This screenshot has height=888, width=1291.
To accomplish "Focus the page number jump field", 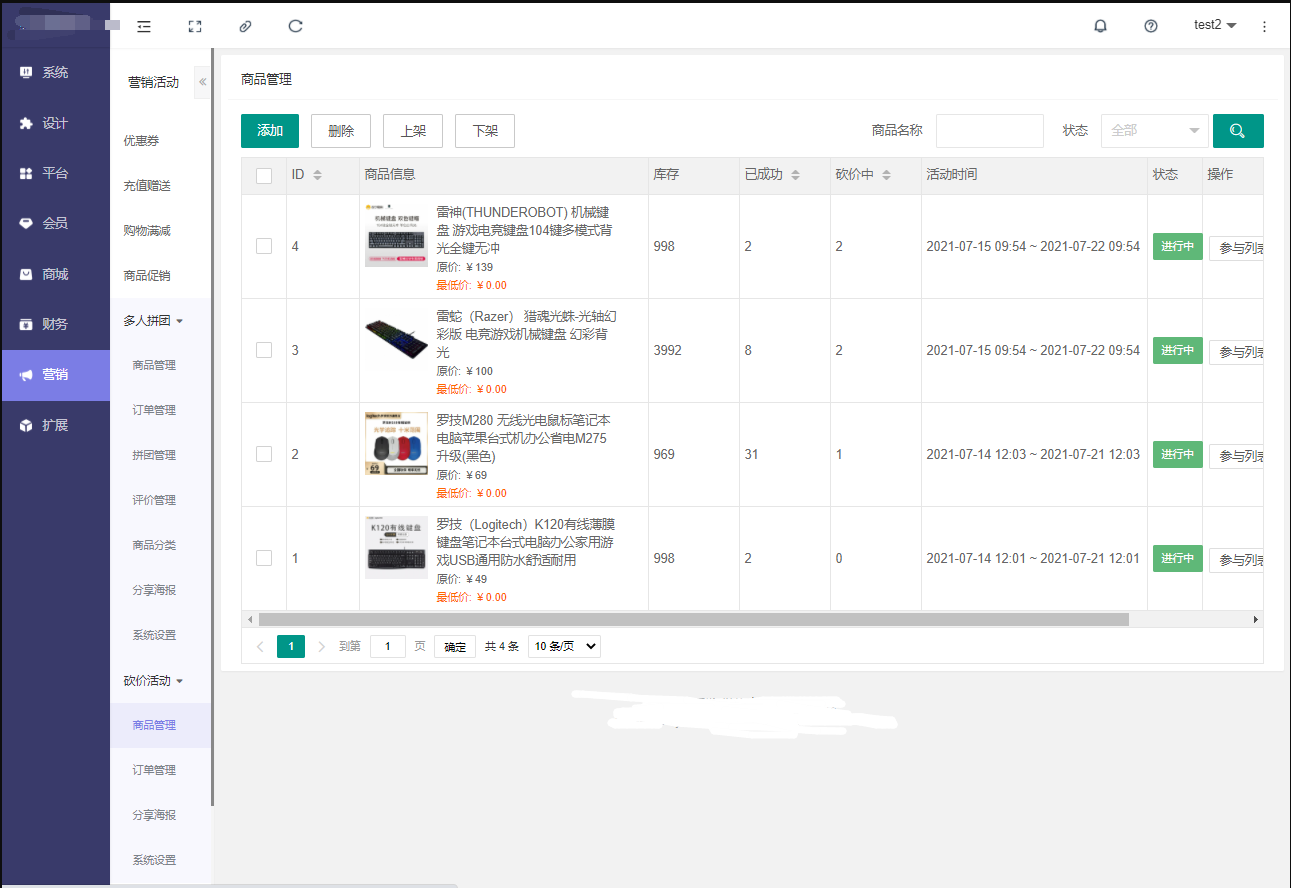I will point(388,647).
